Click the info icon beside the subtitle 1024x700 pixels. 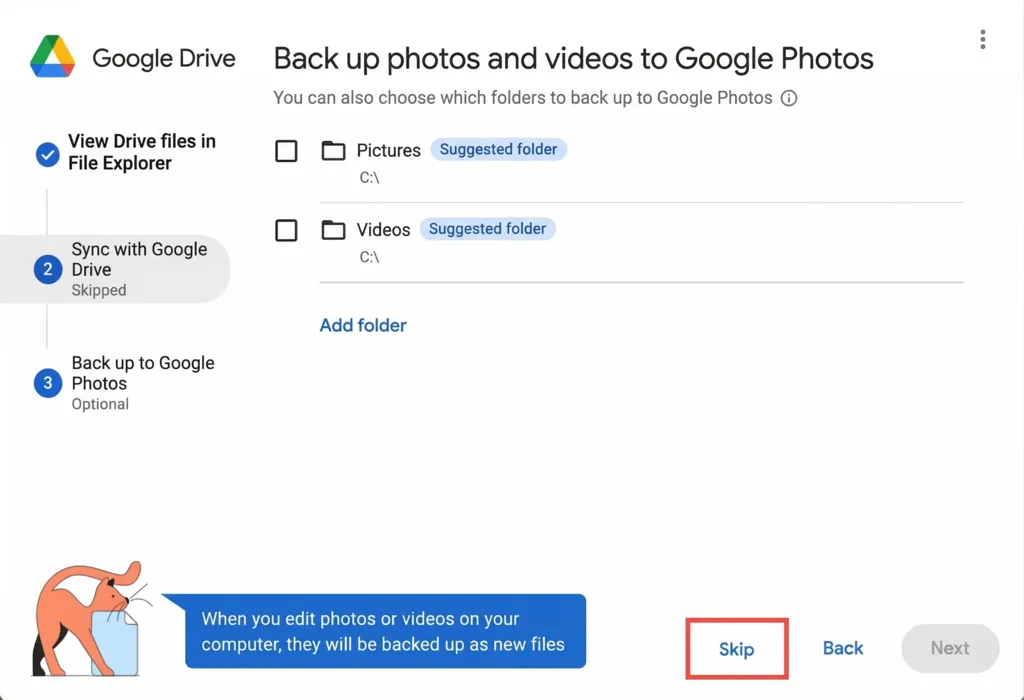point(789,98)
